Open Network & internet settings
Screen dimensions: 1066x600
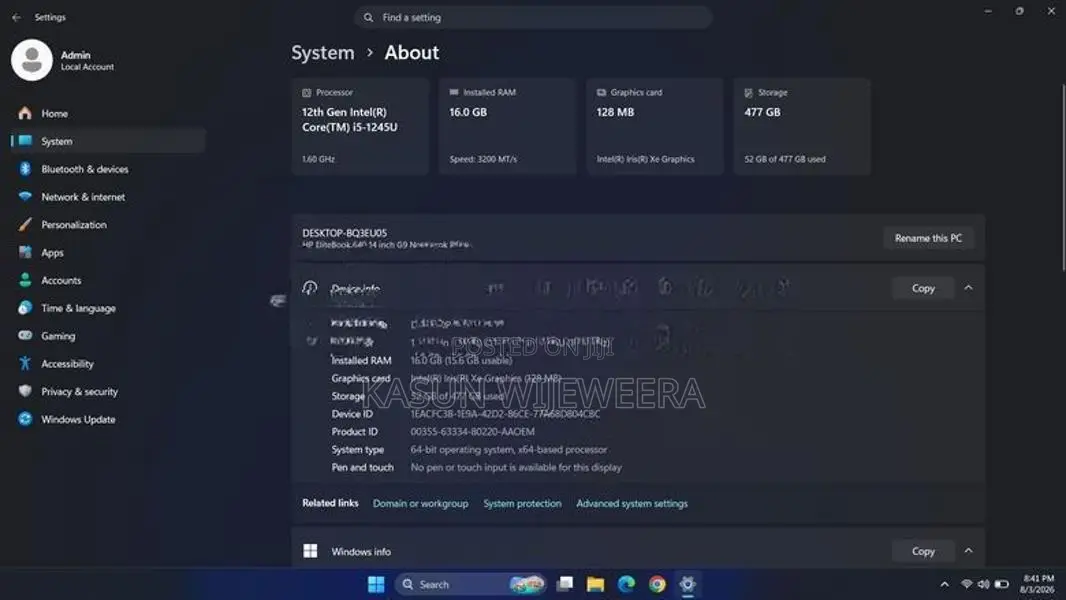pos(107,197)
